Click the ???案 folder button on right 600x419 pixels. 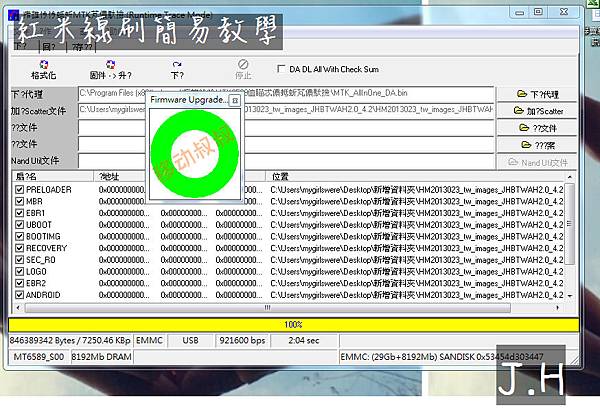pos(537,145)
